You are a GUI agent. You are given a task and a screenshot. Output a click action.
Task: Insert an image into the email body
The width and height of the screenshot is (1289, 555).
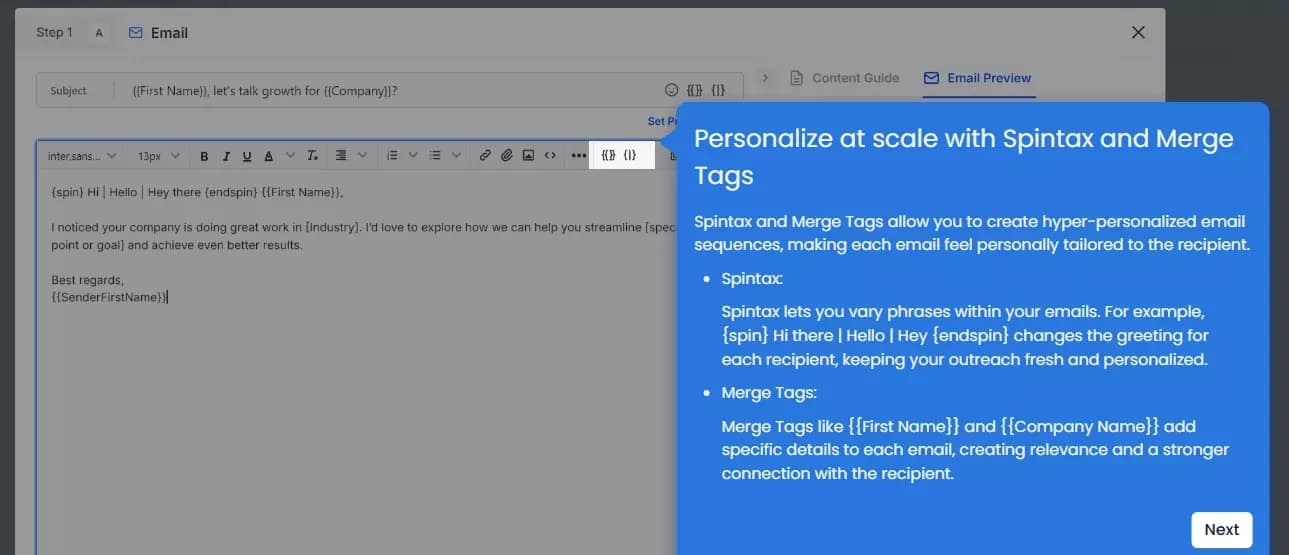coord(528,156)
